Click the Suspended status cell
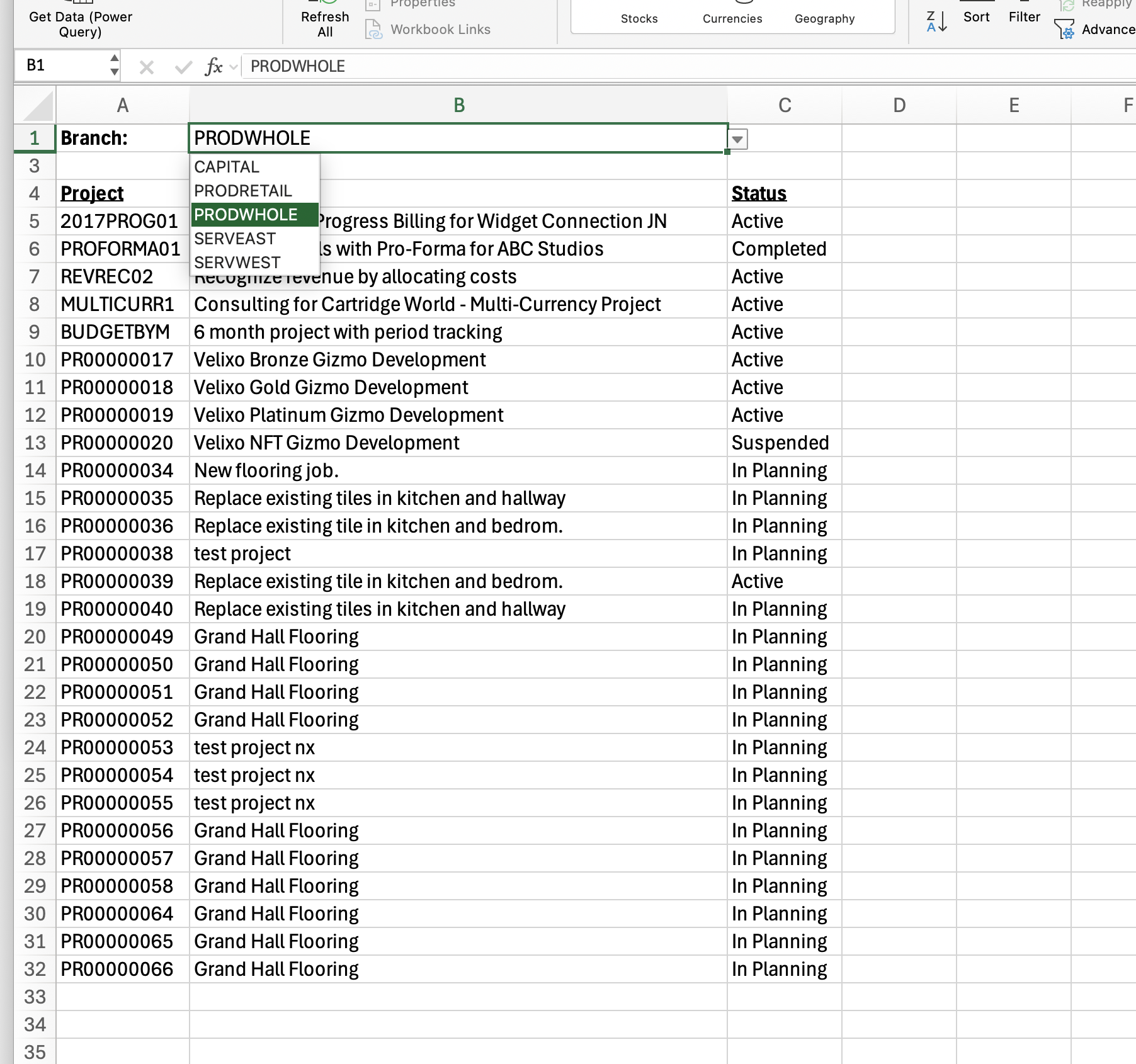Viewport: 1136px width, 1064px height. pyautogui.click(x=785, y=443)
